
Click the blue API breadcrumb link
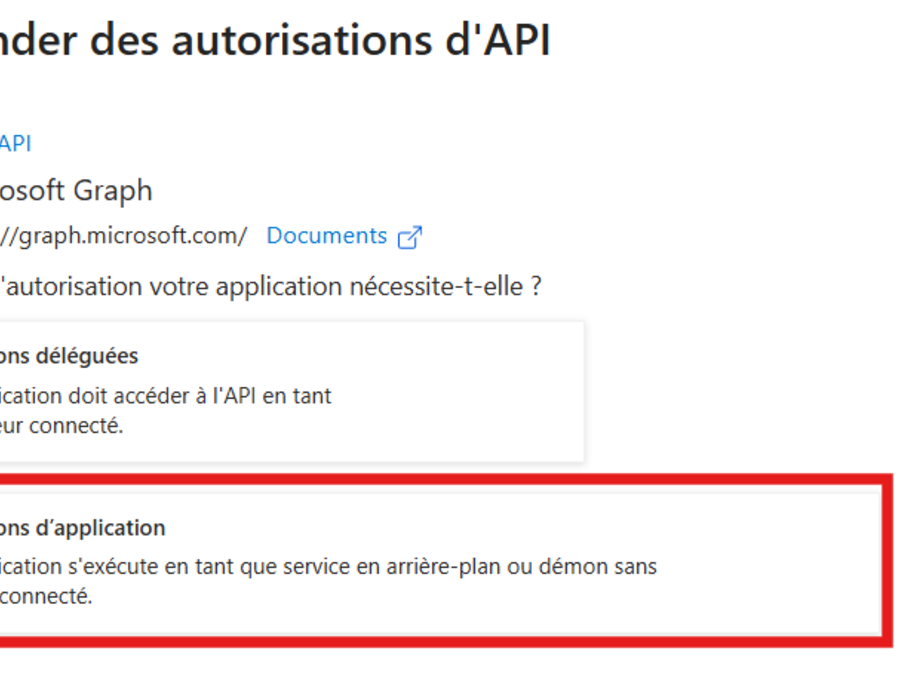pyautogui.click(x=15, y=143)
